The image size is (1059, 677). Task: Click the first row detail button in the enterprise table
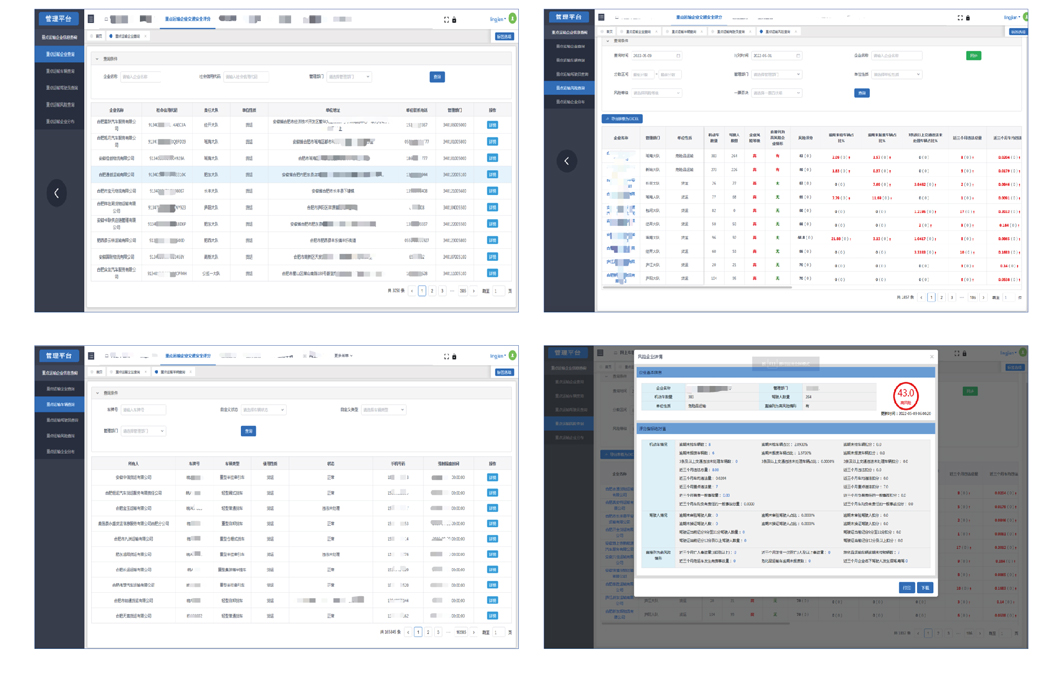tap(492, 125)
